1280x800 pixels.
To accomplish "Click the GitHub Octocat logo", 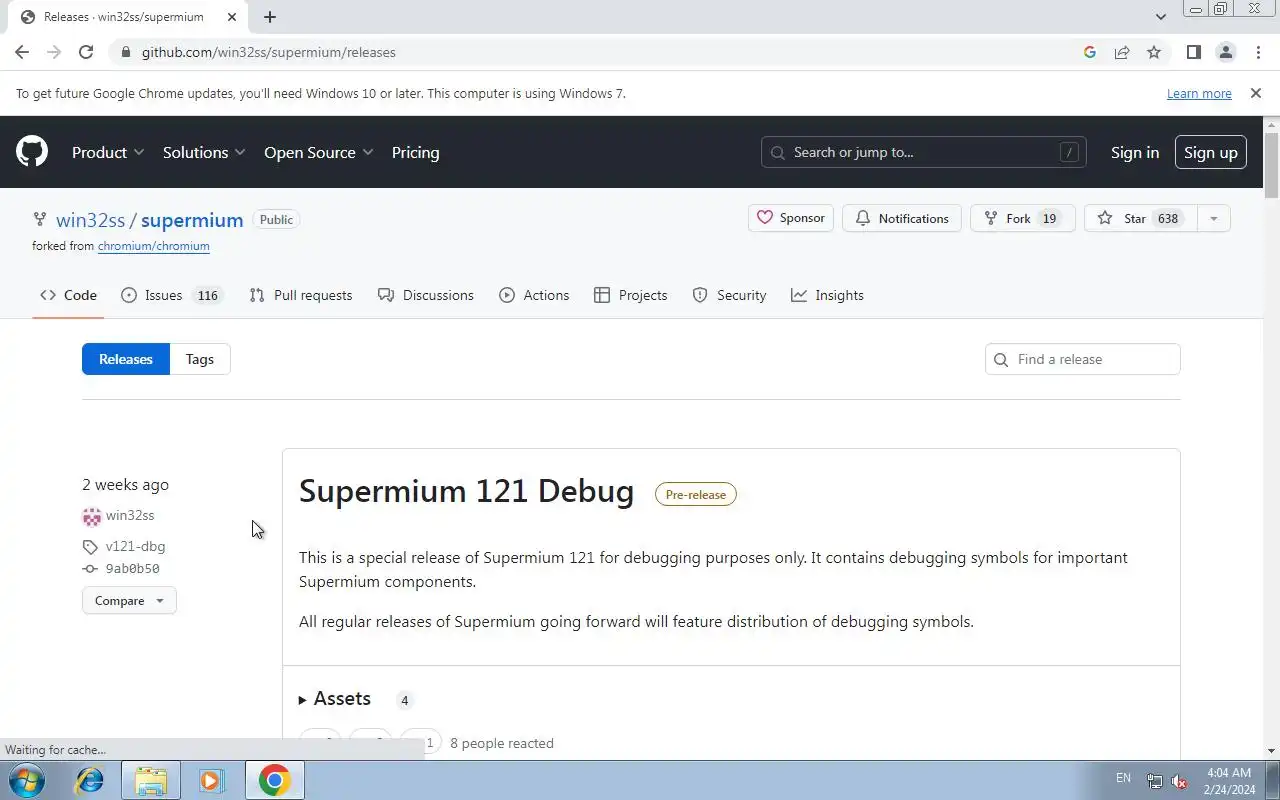I will (32, 152).
